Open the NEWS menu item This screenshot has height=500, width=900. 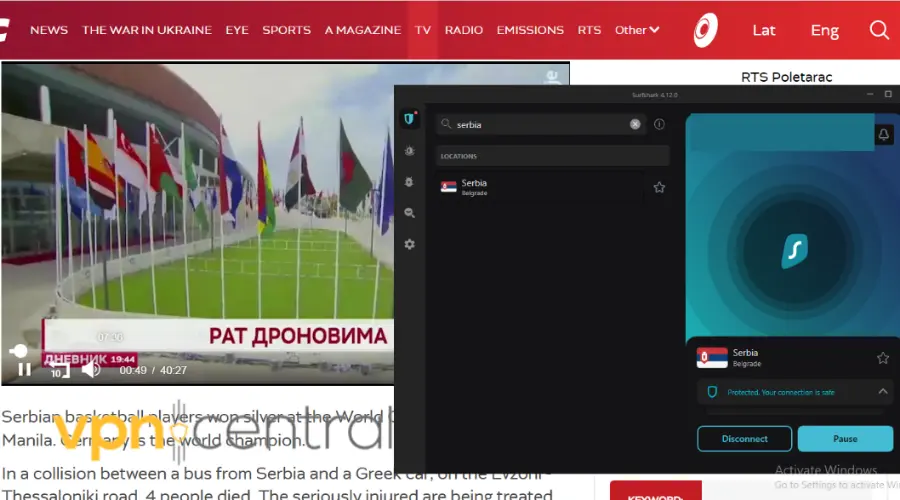pos(49,30)
